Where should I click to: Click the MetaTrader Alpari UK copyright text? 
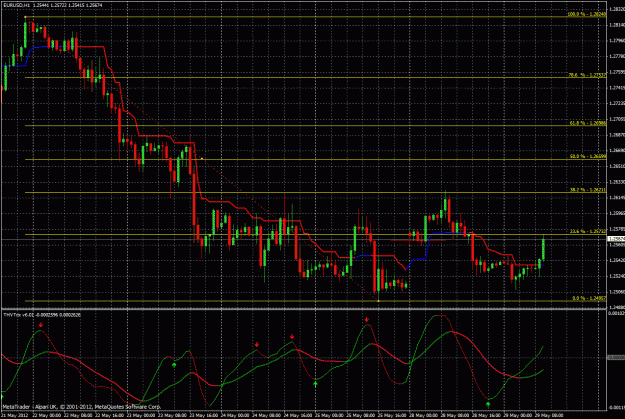point(82,407)
